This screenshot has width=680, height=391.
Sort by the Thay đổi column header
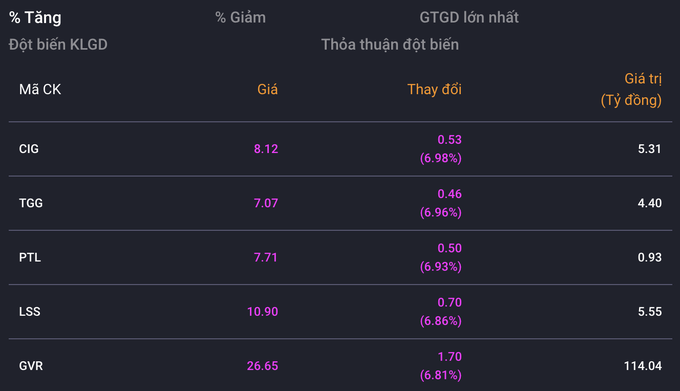435,89
